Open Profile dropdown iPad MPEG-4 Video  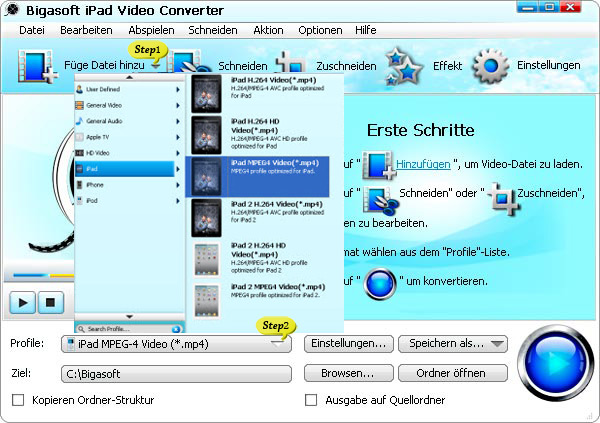176,344
